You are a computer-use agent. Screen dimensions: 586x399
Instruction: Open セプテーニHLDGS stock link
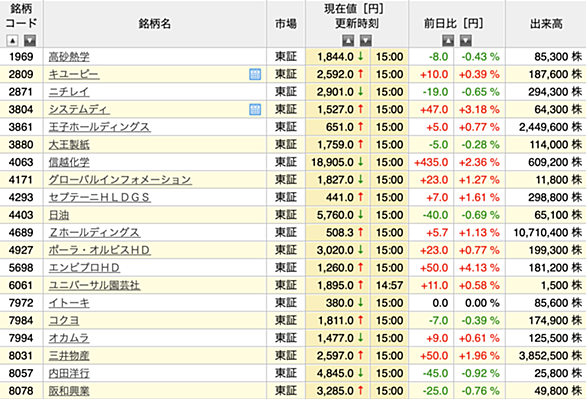99,197
